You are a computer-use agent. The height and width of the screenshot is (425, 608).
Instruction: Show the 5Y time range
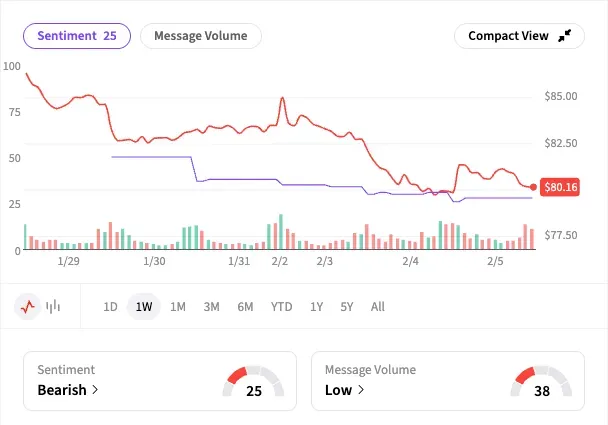pyautogui.click(x=347, y=307)
